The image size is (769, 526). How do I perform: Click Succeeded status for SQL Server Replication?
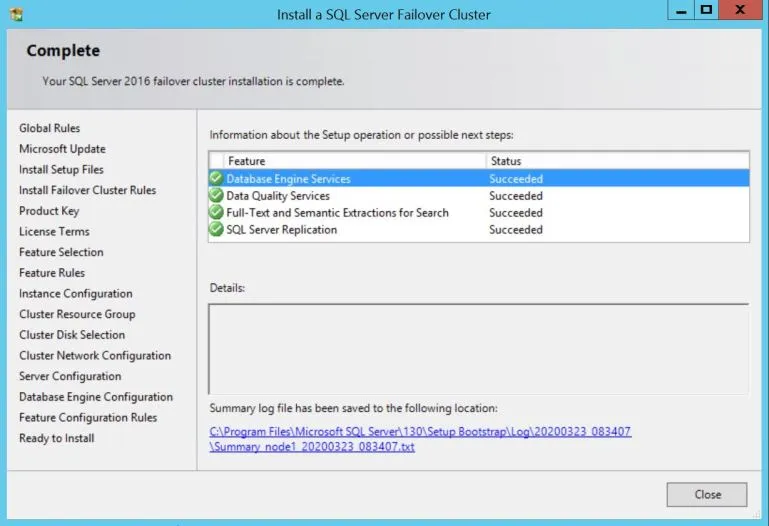click(x=516, y=229)
